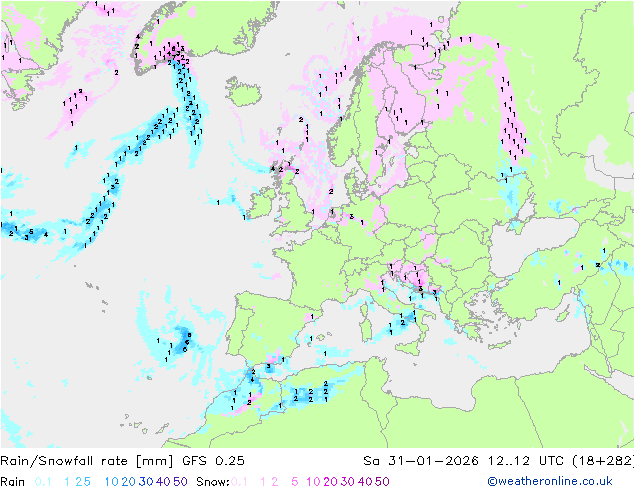Select the Rain legend value 30
The image size is (634, 490).
(146, 482)
